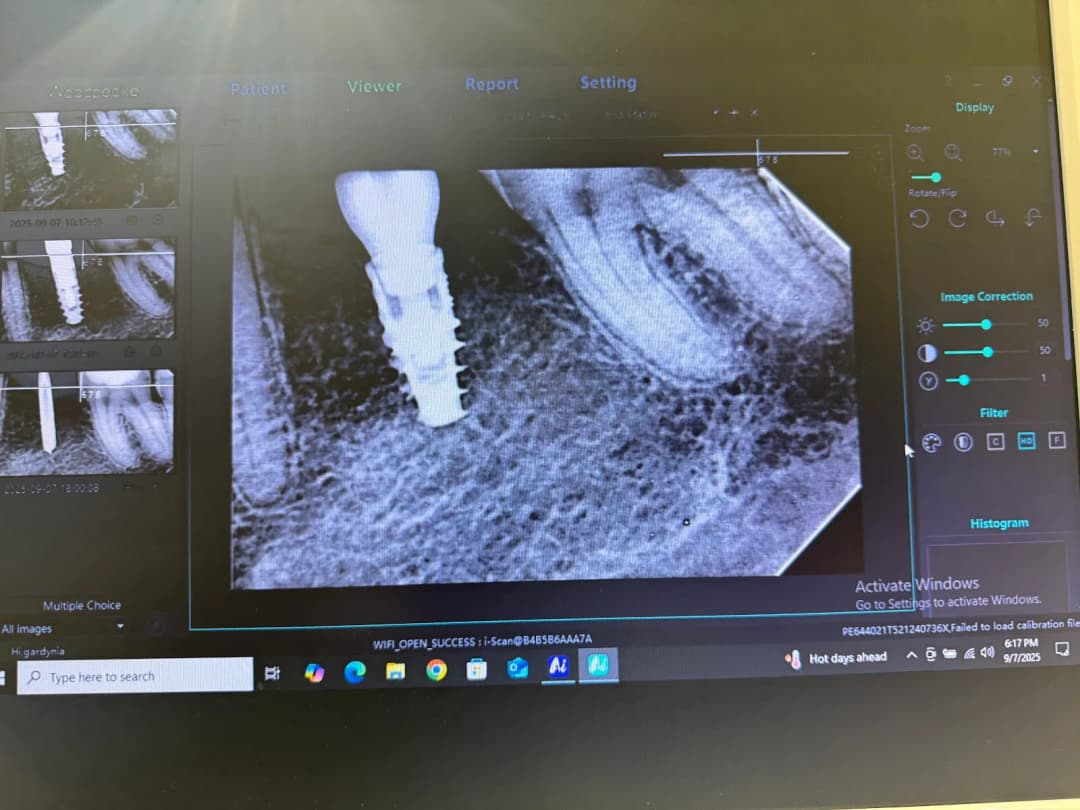1080x810 pixels.
Task: Launch Microsoft Edge from the taskbar
Action: (355, 672)
